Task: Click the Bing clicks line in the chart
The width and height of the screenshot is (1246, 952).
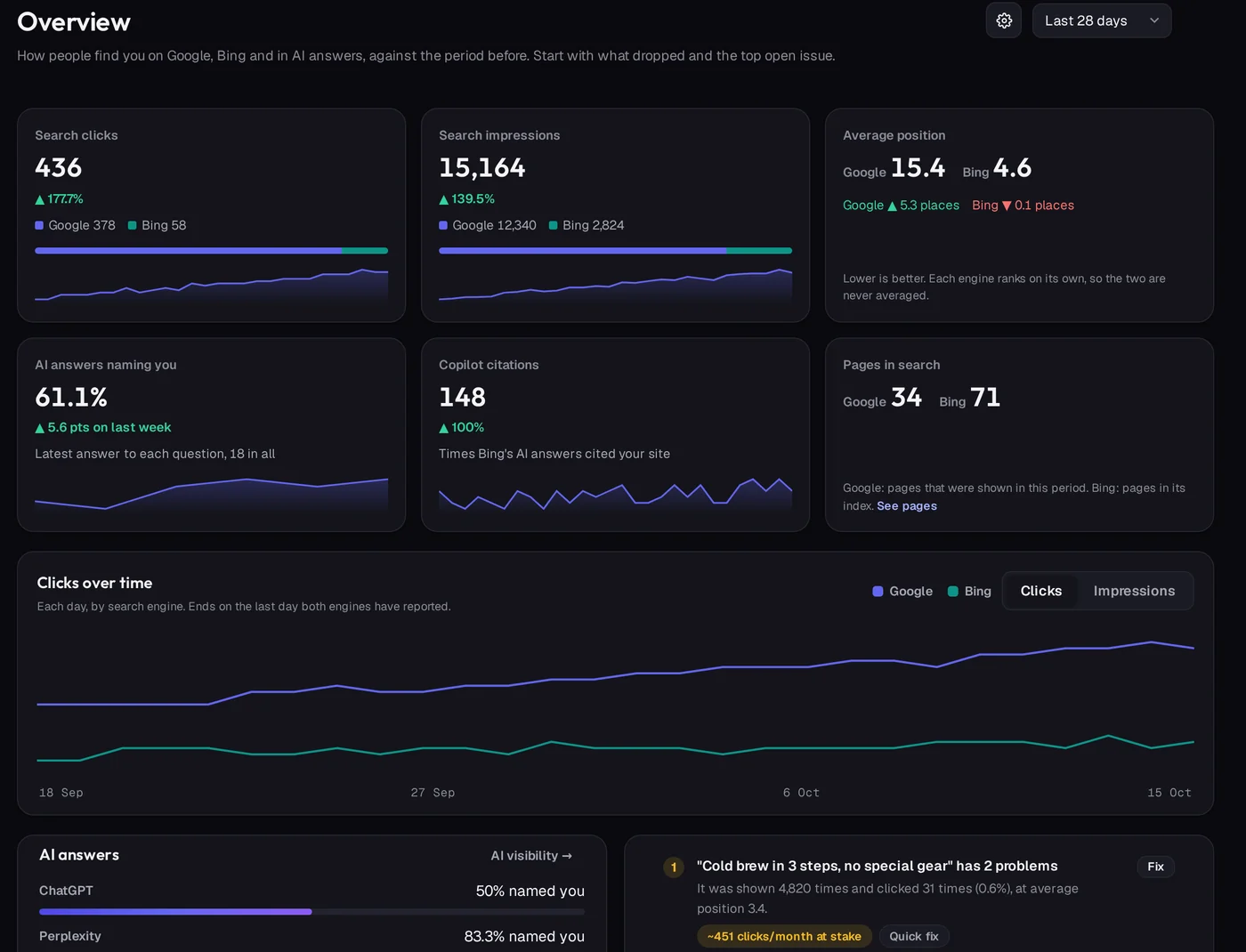Action: point(615,748)
